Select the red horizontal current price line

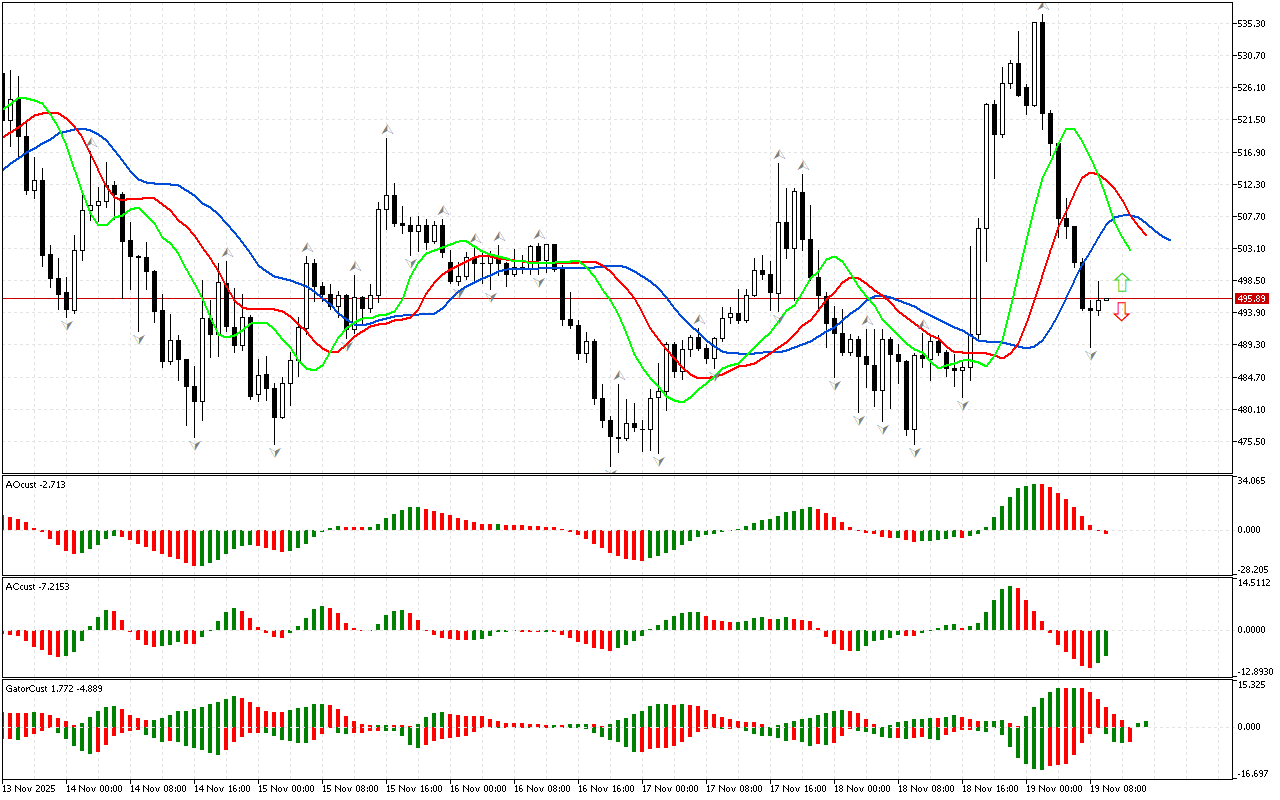coord(600,298)
